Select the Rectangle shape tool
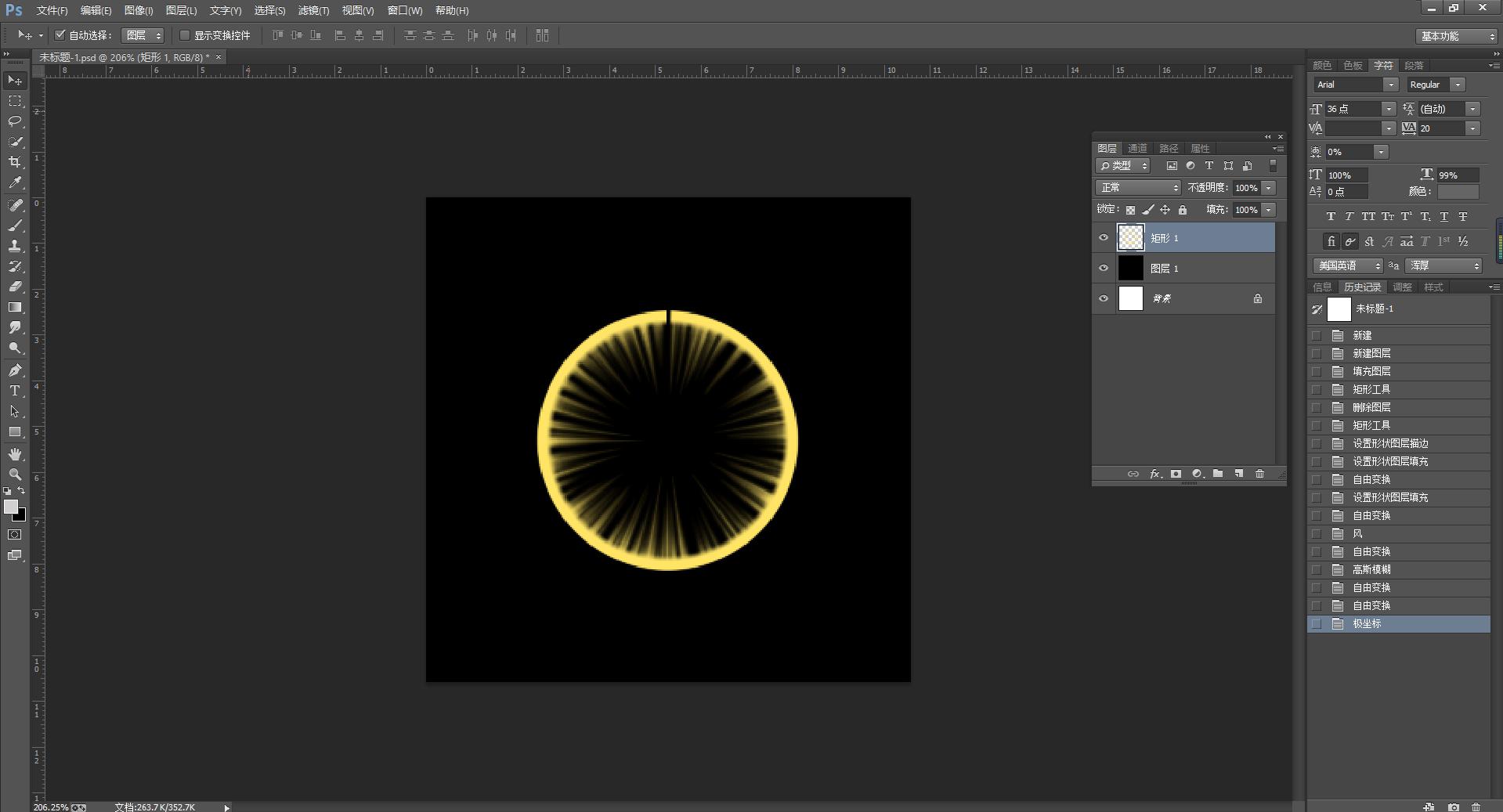This screenshot has height=812, width=1503. (15, 431)
